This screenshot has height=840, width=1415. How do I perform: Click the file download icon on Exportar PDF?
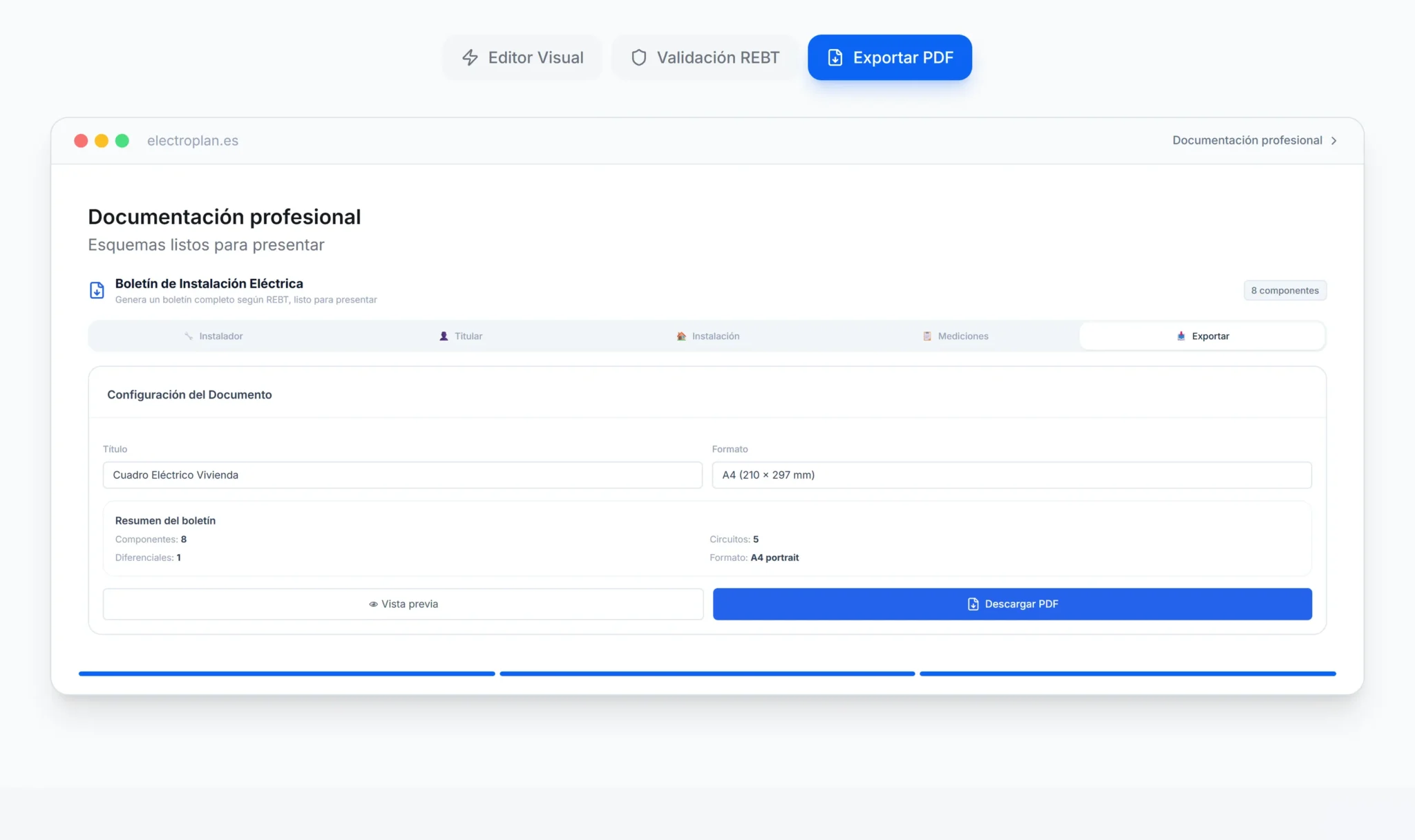tap(835, 57)
